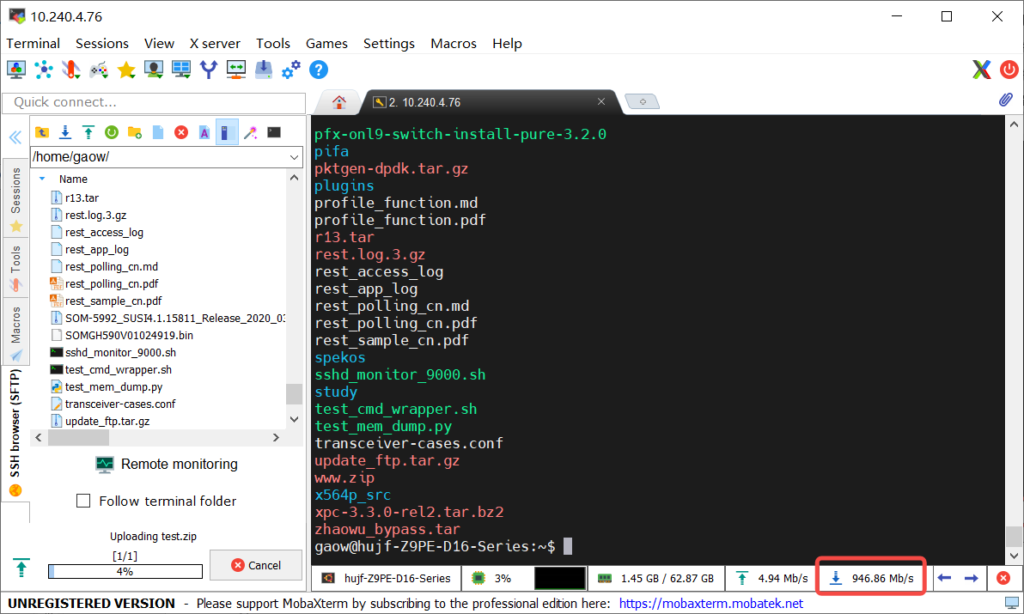The image size is (1024, 614).
Task: Click the Quick connect input field
Action: click(x=154, y=102)
